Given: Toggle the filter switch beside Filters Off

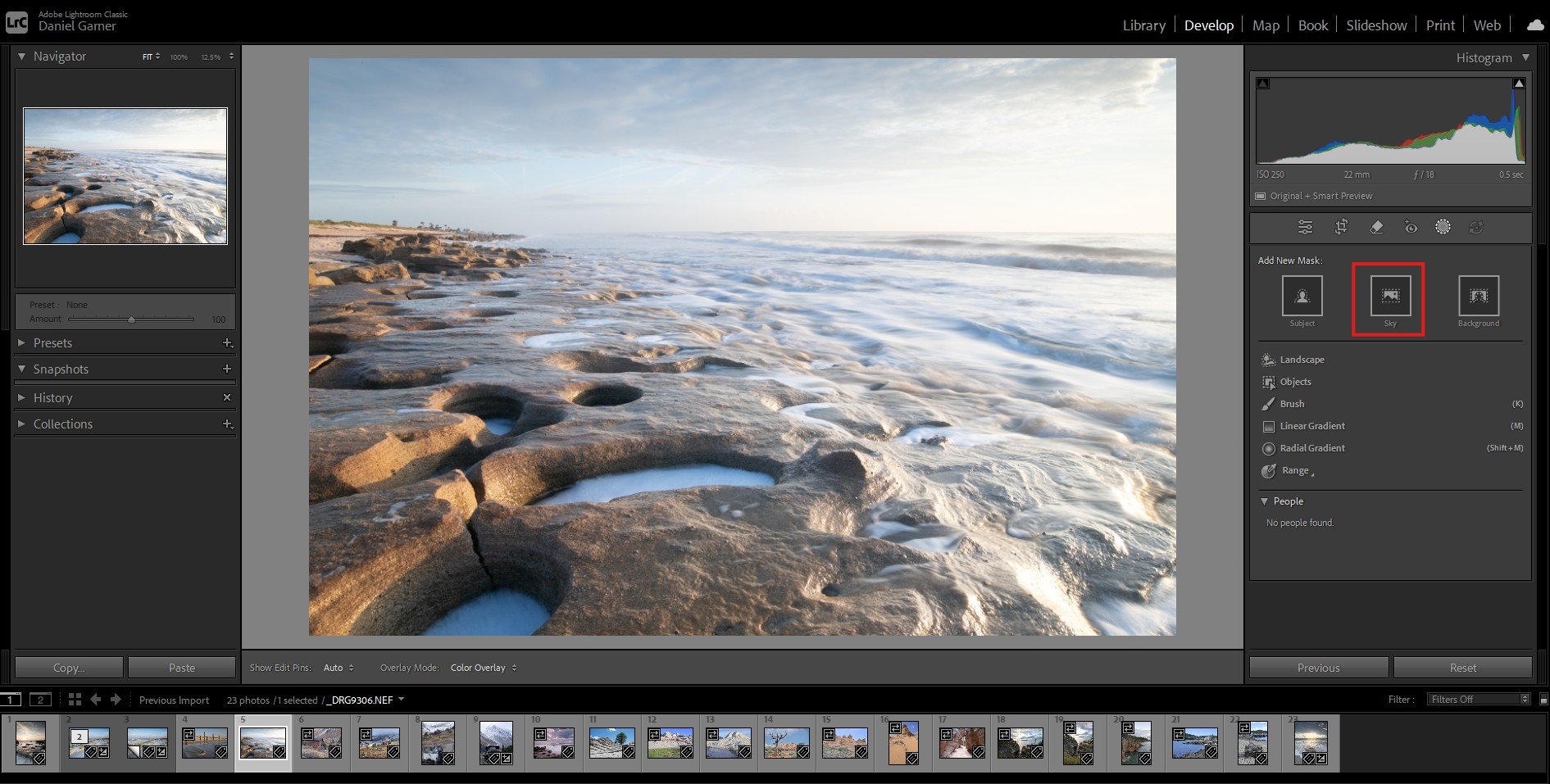Looking at the screenshot, I should (x=1543, y=700).
